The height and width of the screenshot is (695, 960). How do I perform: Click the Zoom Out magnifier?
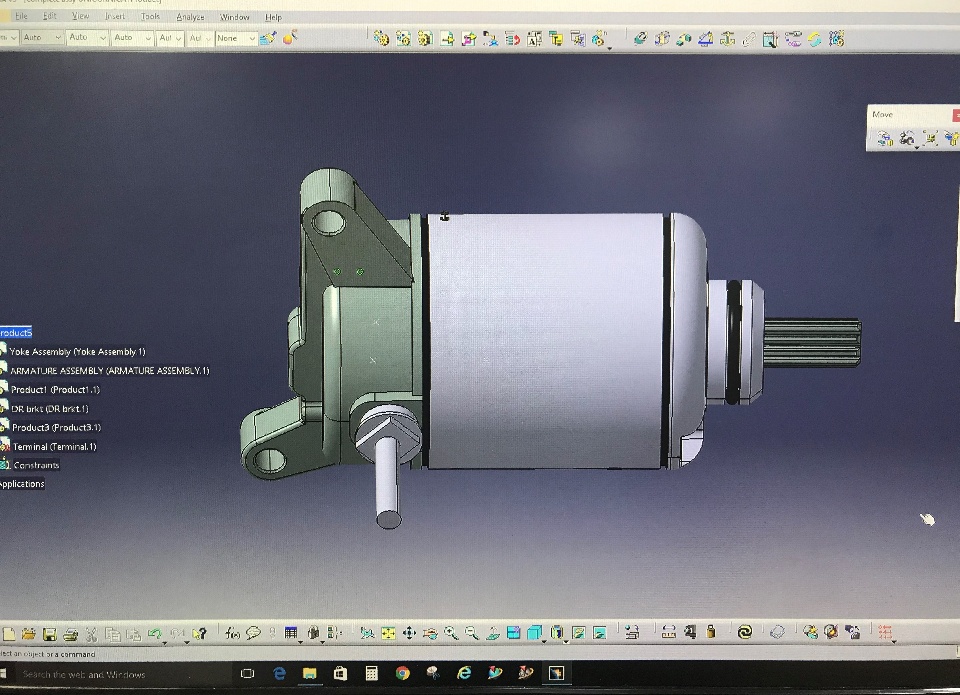(471, 633)
